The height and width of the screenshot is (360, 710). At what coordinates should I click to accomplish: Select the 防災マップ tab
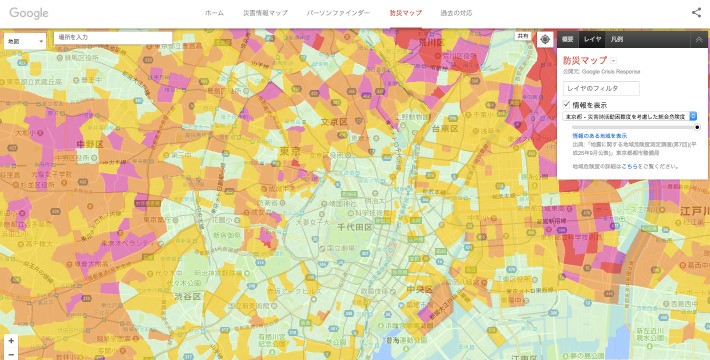pyautogui.click(x=406, y=13)
